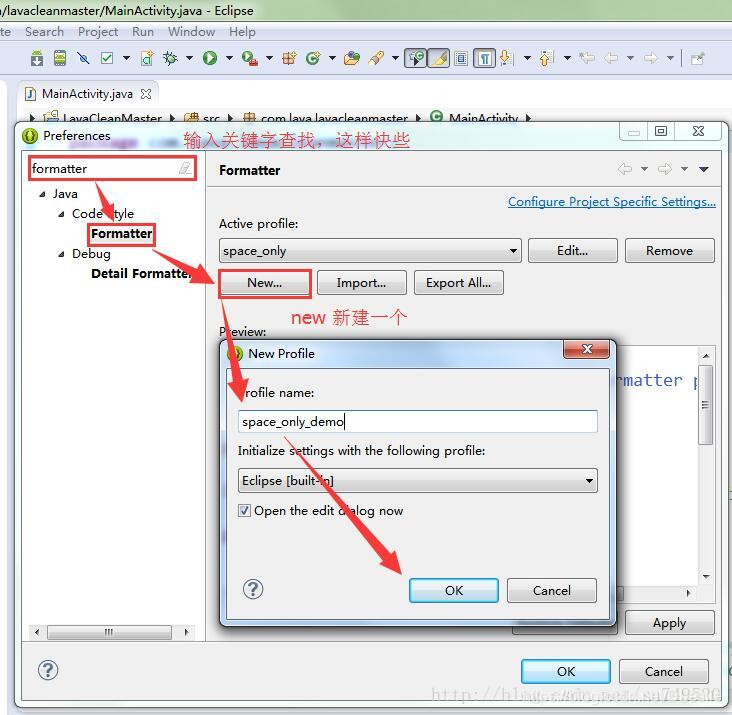Open dropdown arrow next to Run icon
This screenshot has width=732, height=715.
pyautogui.click(x=229, y=58)
